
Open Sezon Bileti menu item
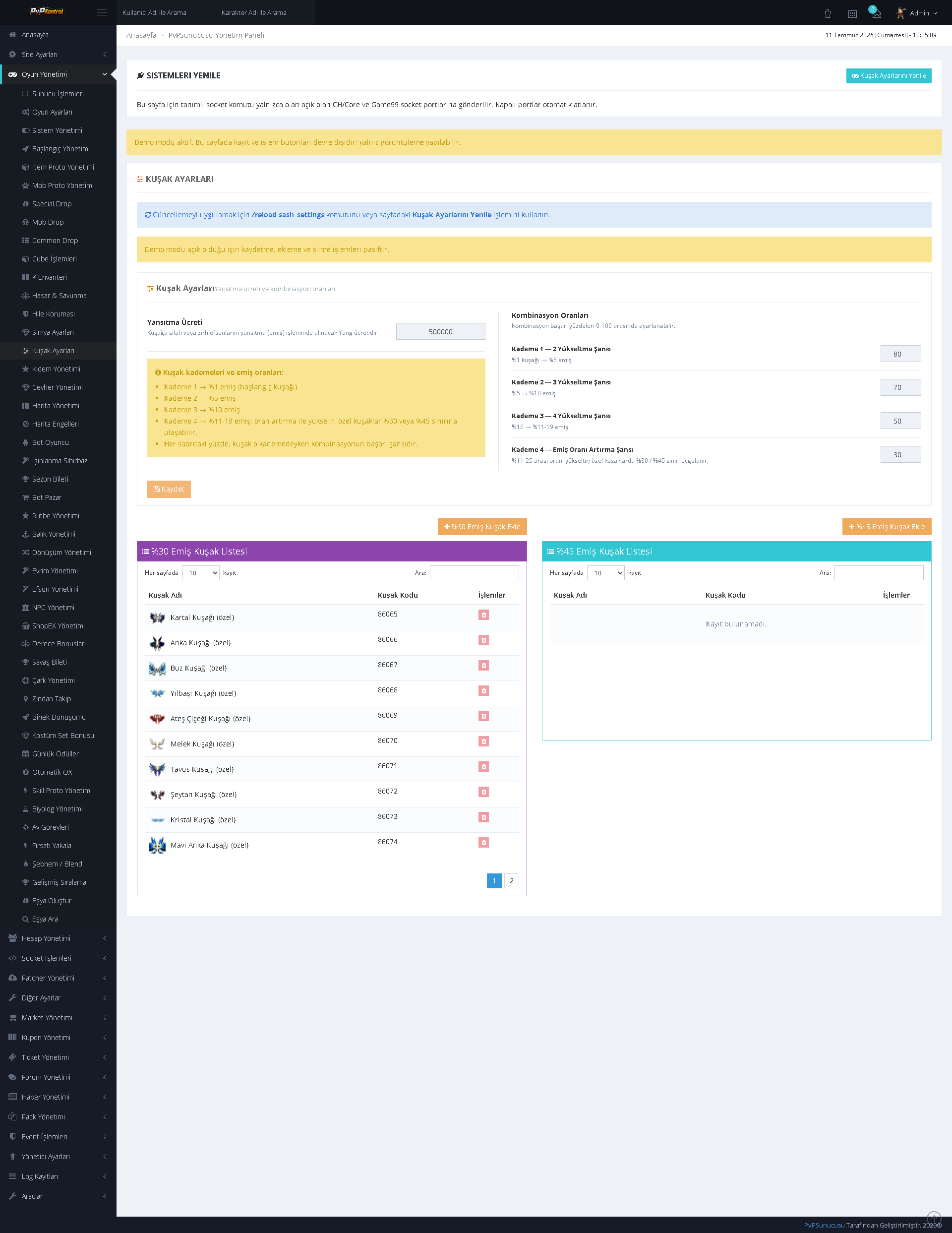point(58,479)
